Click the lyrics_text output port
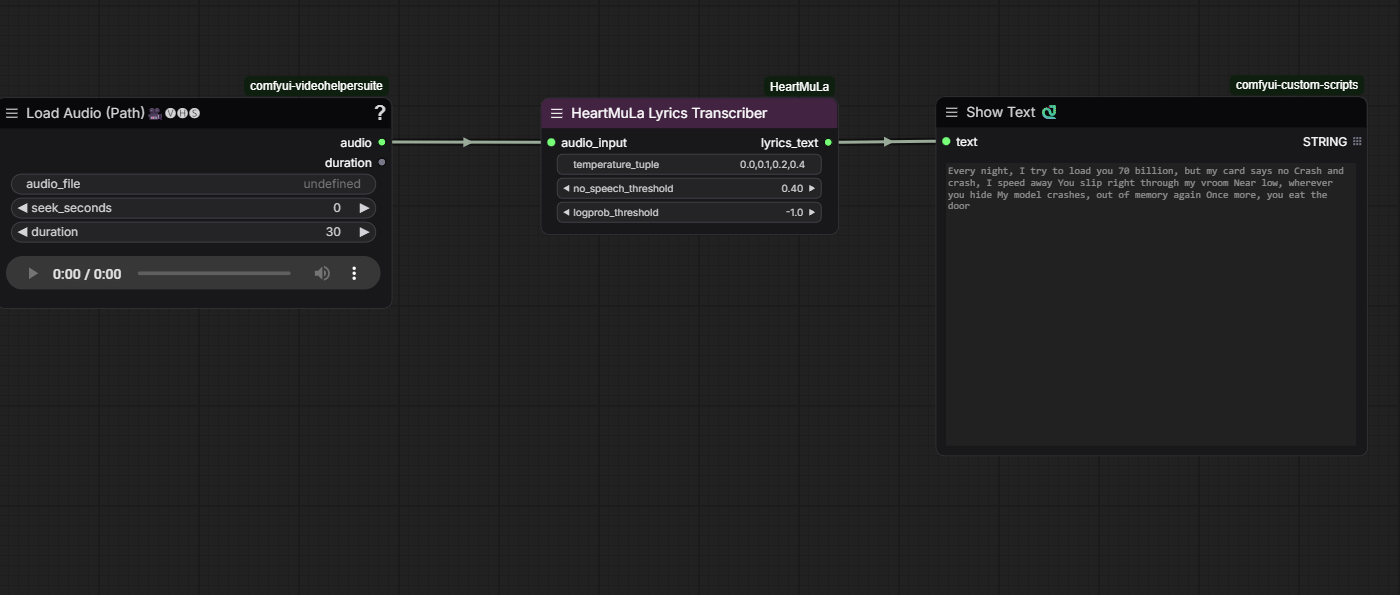 click(828, 143)
